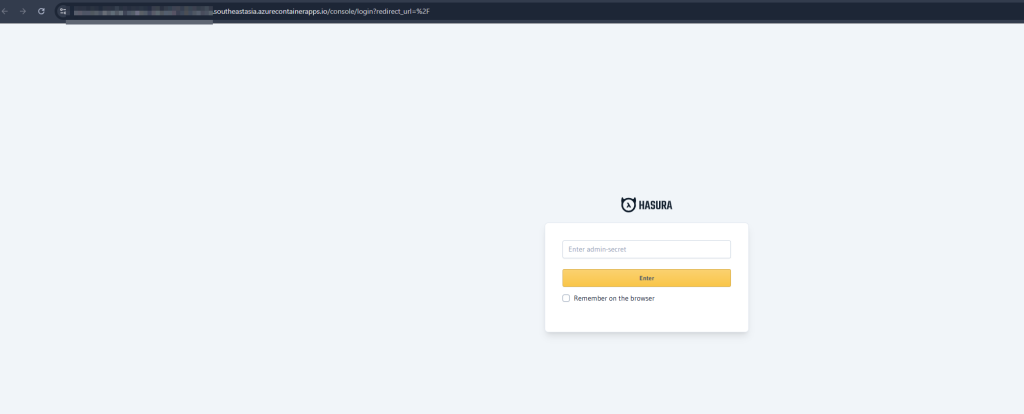Viewport: 1024px width, 414px height.
Task: Focus the Enter admin-secret field
Action: click(x=646, y=249)
